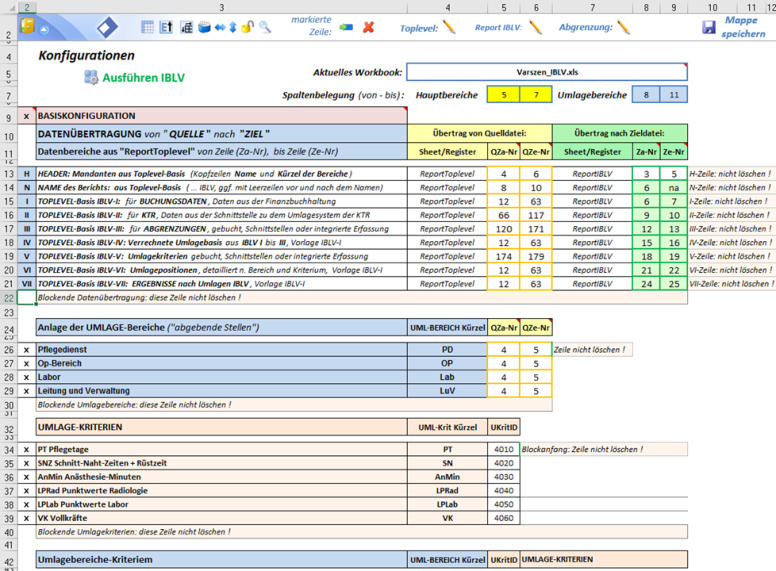Toggle the x mark for PT Pflegetage row
The image size is (776, 571).
click(x=26, y=449)
